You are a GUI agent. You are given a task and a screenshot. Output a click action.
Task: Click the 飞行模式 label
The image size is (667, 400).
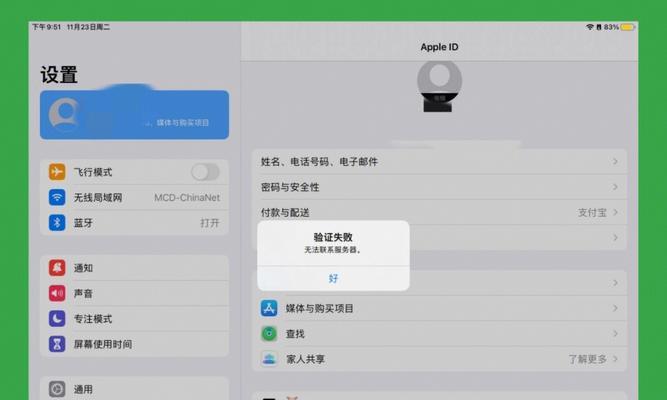pyautogui.click(x=93, y=172)
